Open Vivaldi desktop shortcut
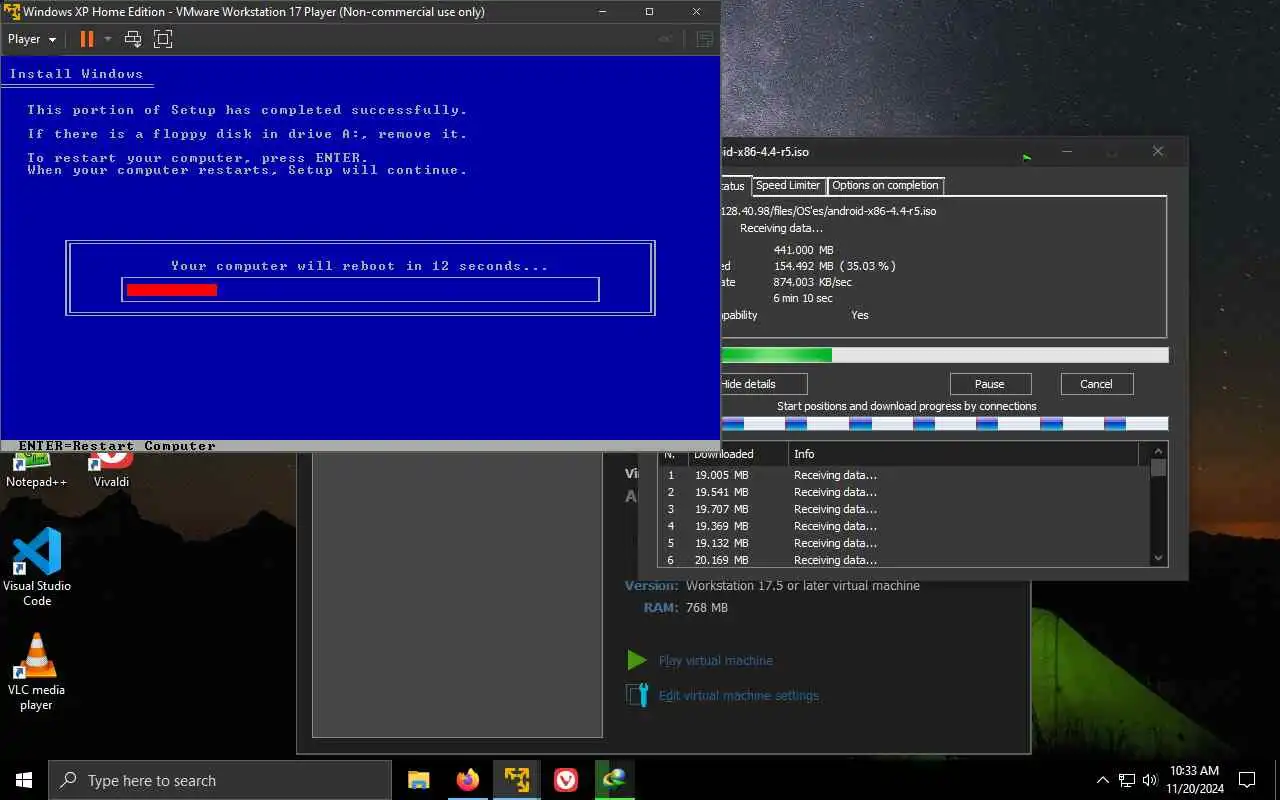Image resolution: width=1280 pixels, height=800 pixels. [x=111, y=470]
